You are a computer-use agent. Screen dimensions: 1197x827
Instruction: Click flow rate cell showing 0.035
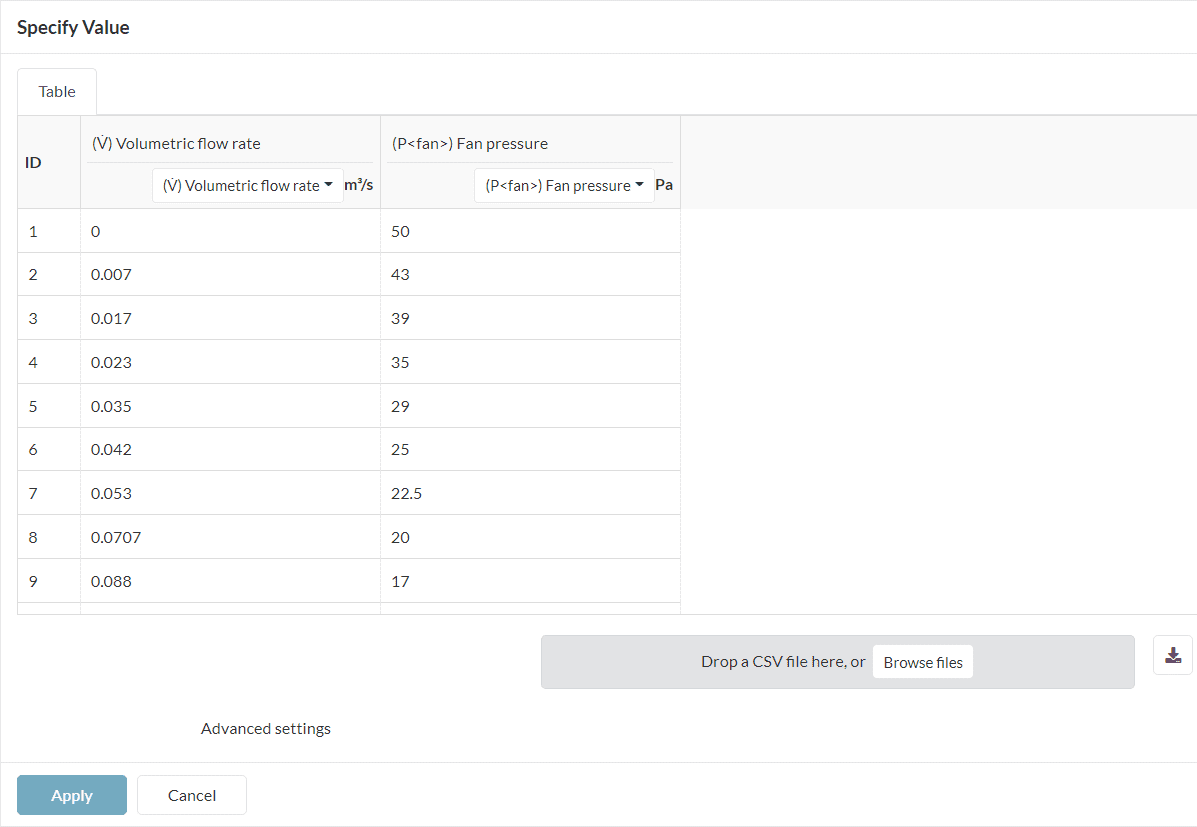click(x=230, y=406)
